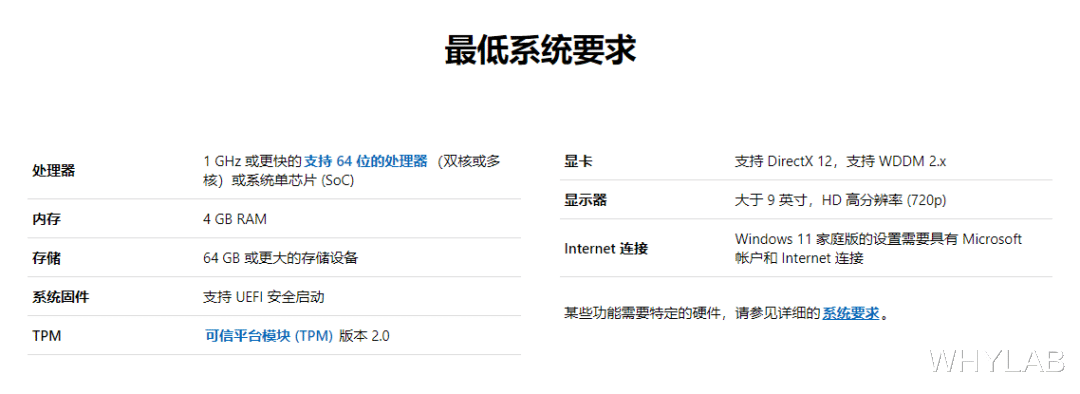Screen dimensions: 1080x394
Task: Open the 可信平台模块 (TPM) link
Action: 269,335
